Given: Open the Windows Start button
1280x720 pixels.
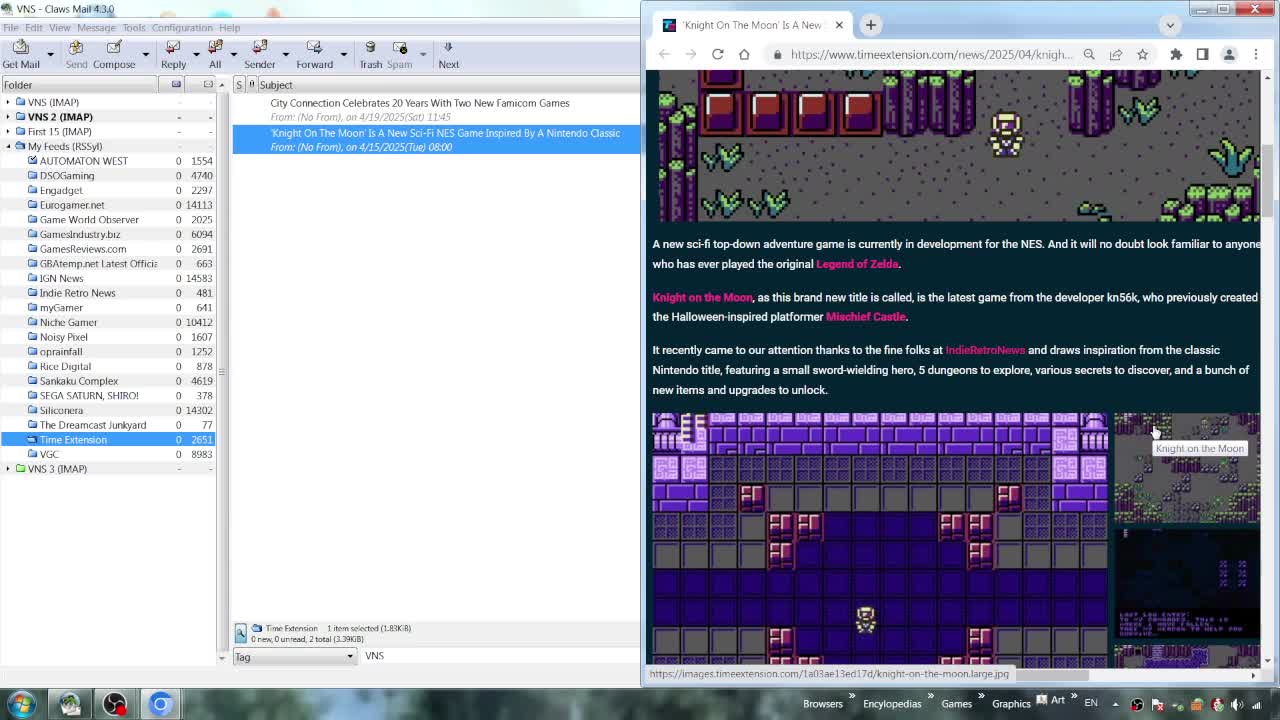Looking at the screenshot, I should tap(22, 704).
